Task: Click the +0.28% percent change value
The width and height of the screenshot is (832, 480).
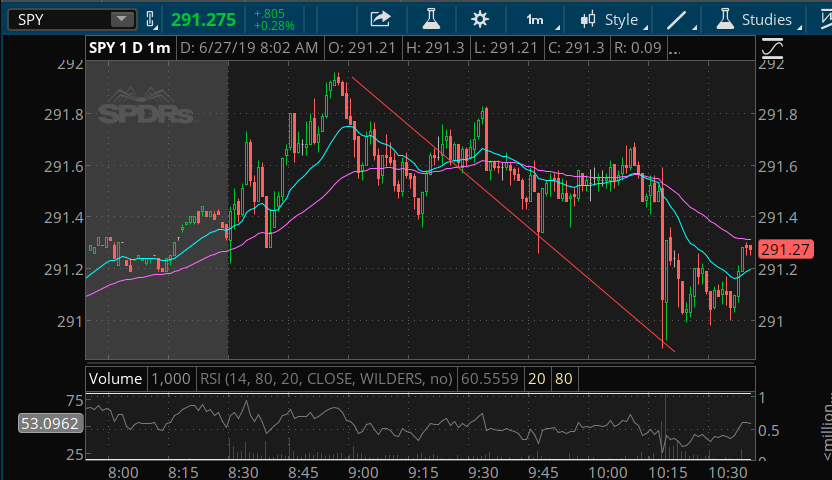Action: click(274, 25)
